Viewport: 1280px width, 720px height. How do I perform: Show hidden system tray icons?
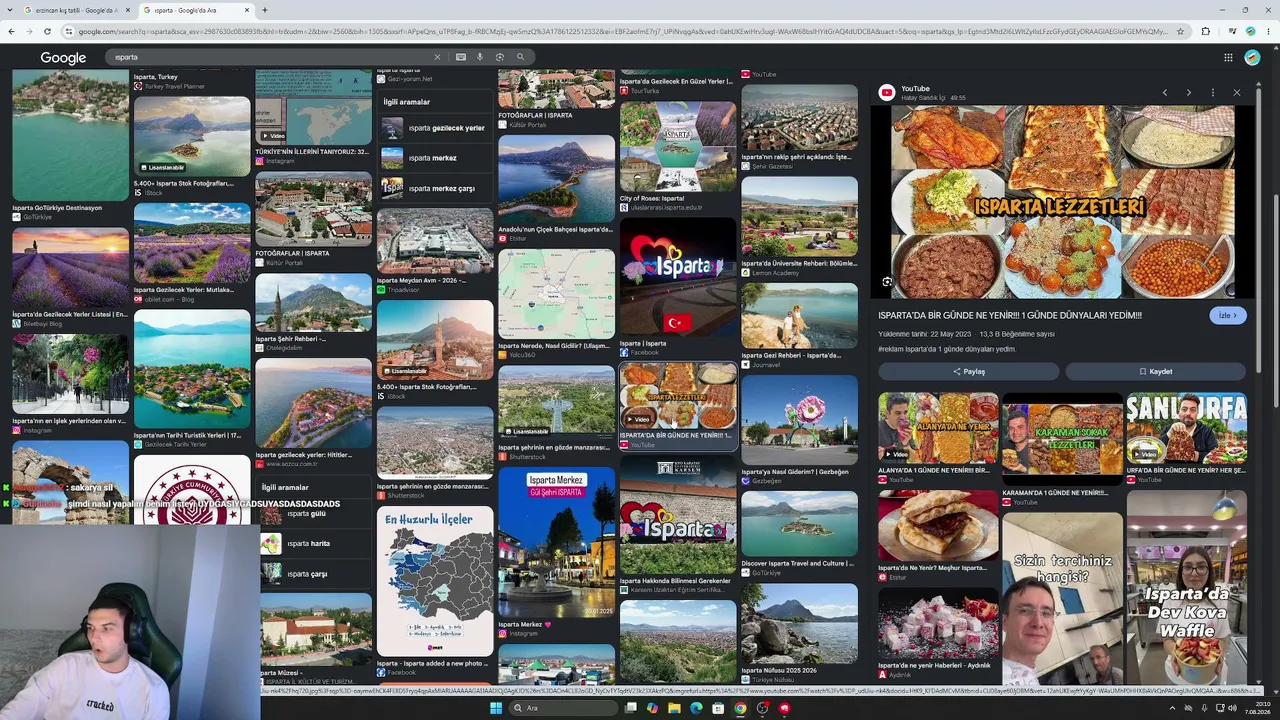click(1172, 708)
